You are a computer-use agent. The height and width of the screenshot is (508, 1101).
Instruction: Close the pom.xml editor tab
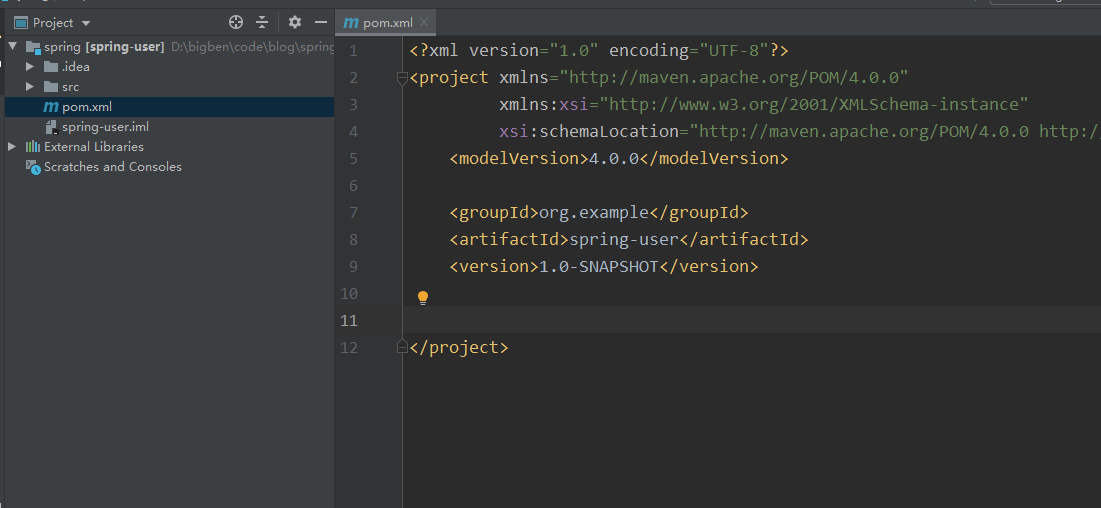[423, 22]
